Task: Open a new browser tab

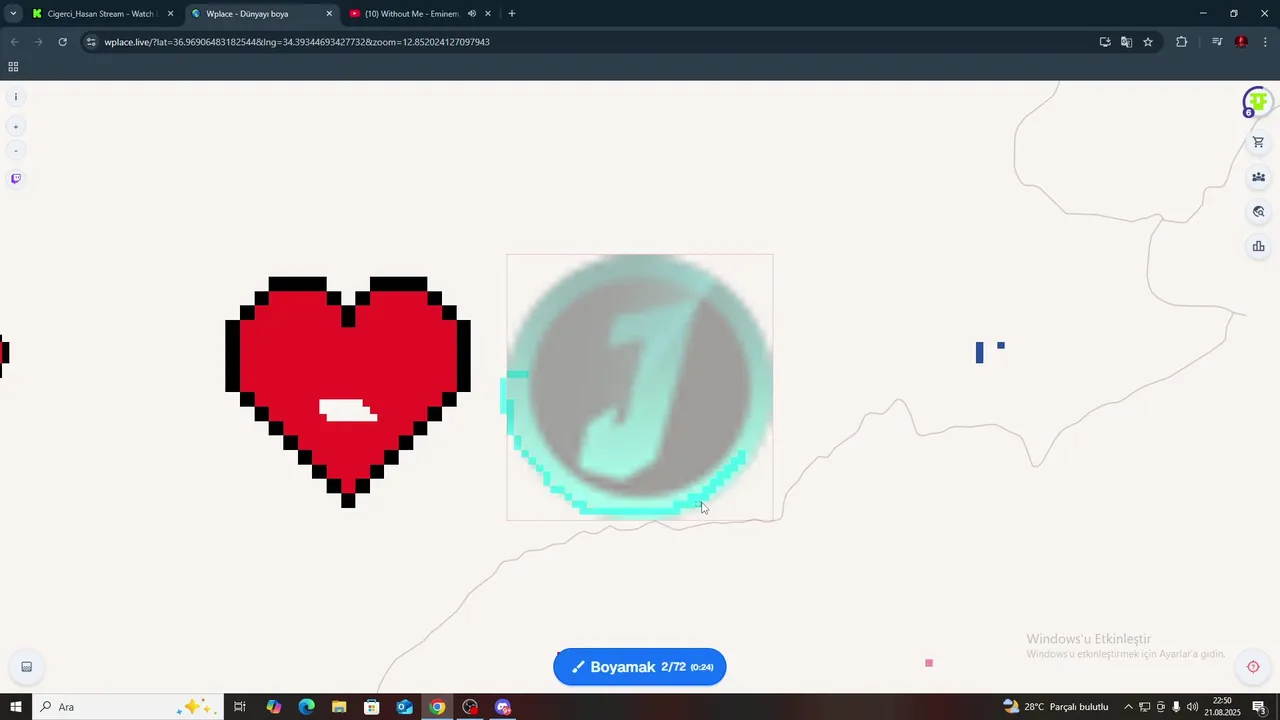Action: pyautogui.click(x=512, y=14)
